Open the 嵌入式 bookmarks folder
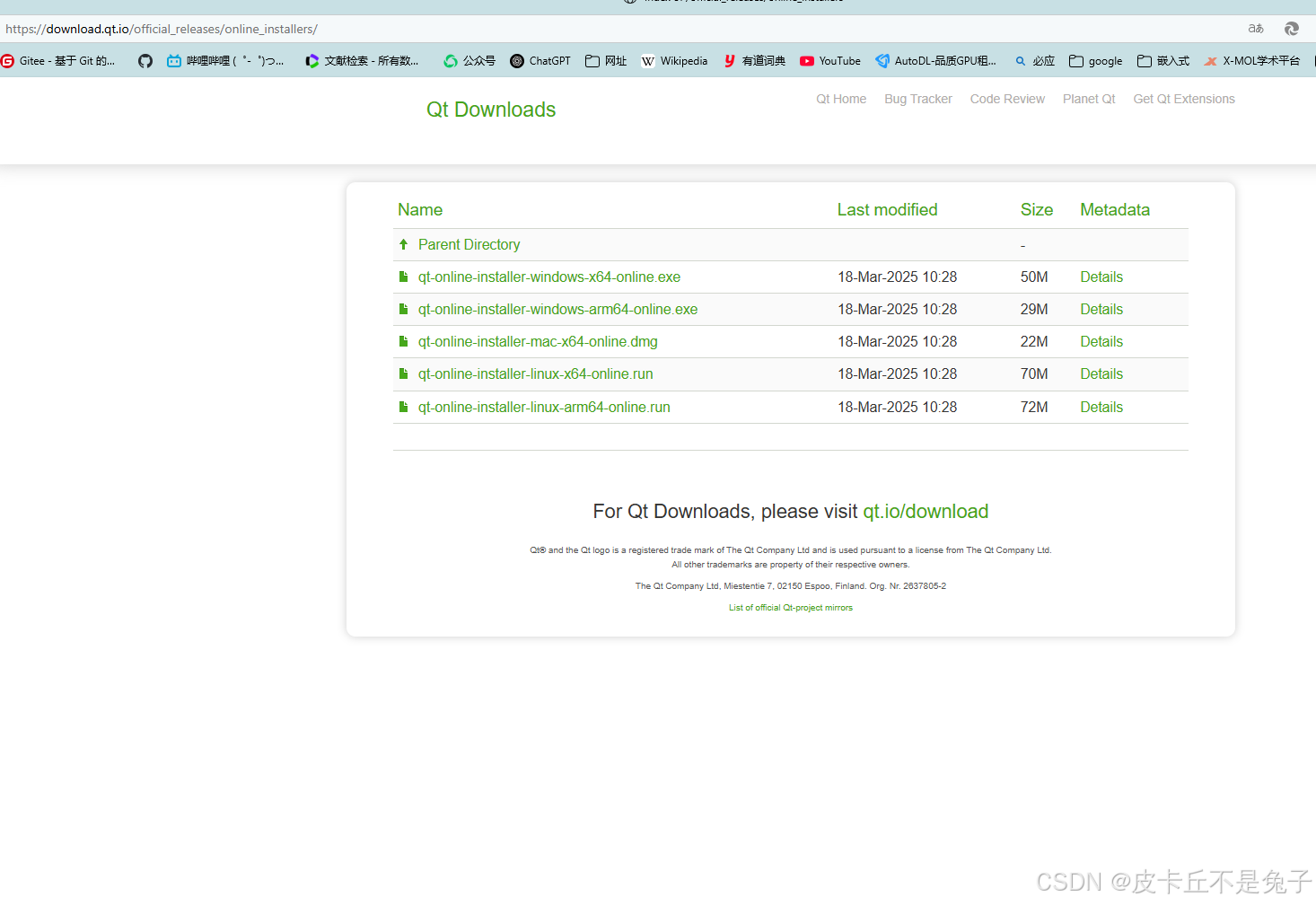The height and width of the screenshot is (905, 1316). 1162,61
